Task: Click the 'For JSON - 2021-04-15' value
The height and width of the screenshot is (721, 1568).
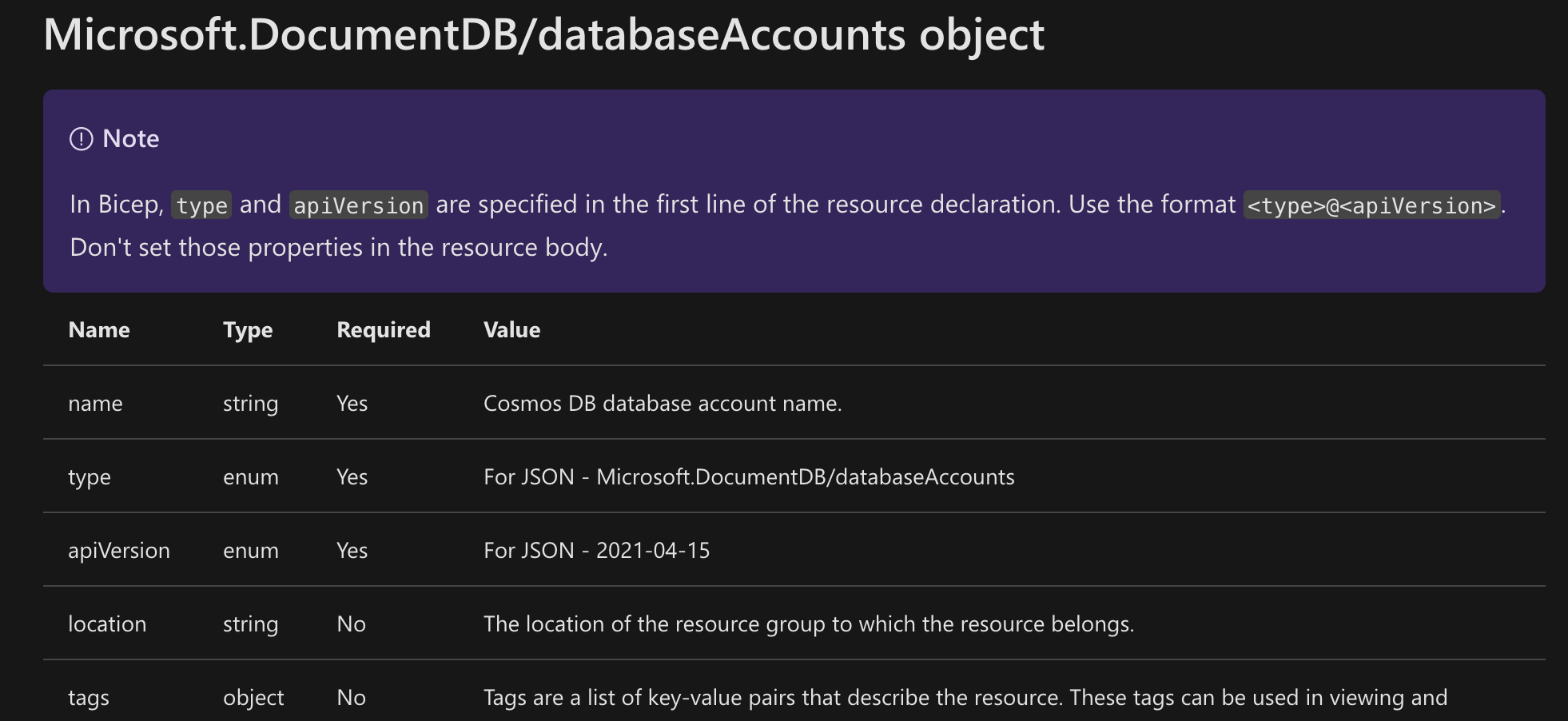Action: 596,551
